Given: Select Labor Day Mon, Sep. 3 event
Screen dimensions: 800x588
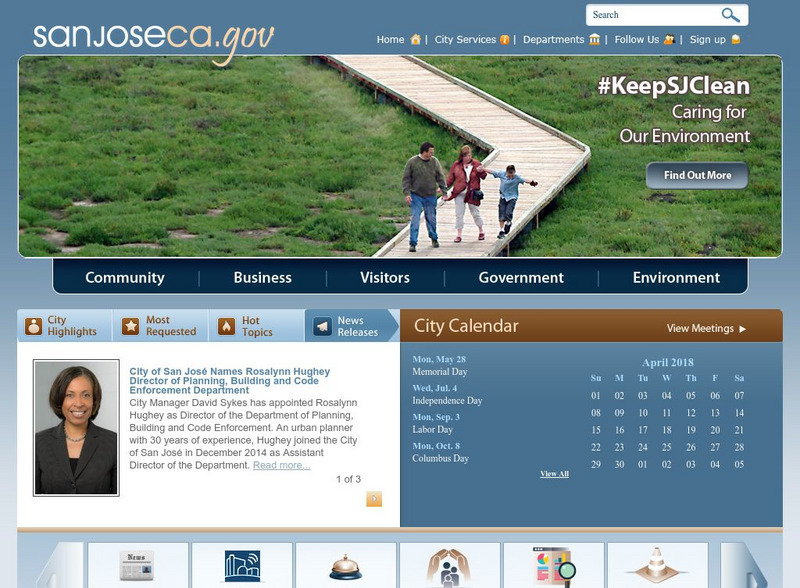Looking at the screenshot, I should (436, 423).
